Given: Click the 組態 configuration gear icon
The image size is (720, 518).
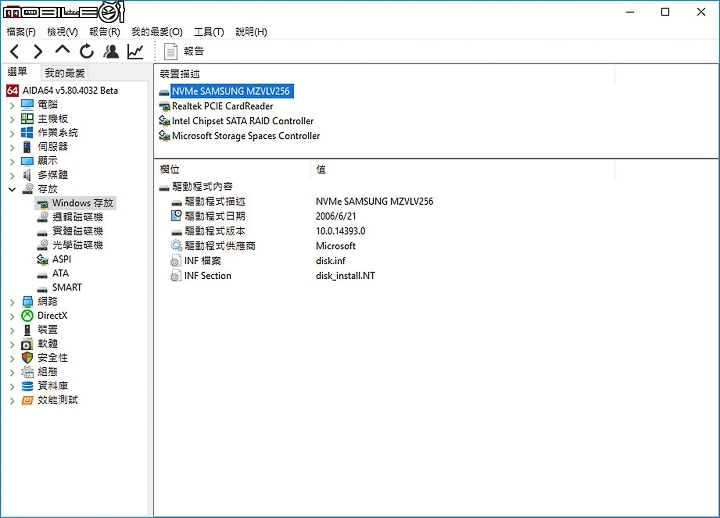Looking at the screenshot, I should 28,372.
